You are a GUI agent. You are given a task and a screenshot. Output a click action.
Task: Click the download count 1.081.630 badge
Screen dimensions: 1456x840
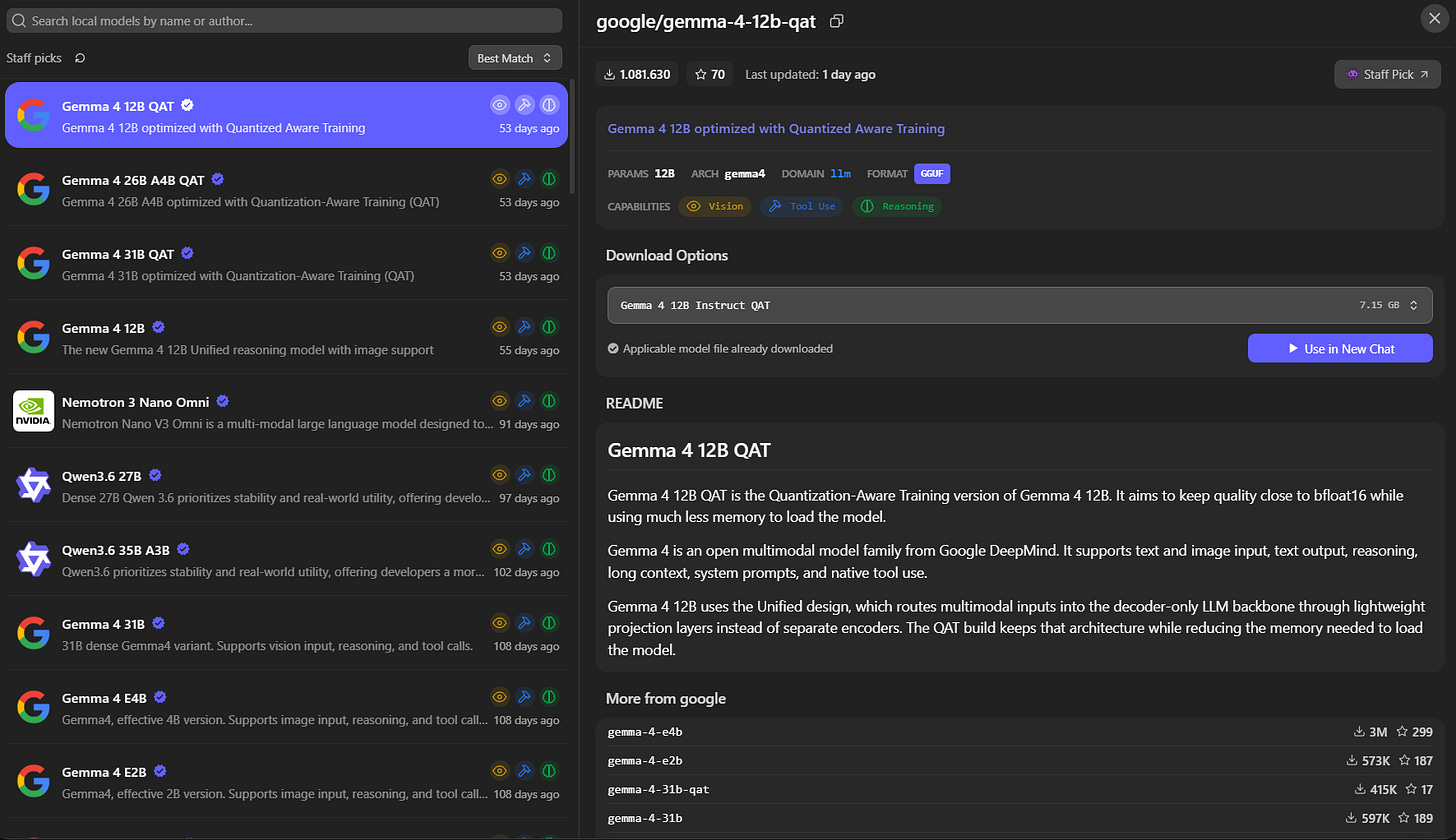point(637,74)
